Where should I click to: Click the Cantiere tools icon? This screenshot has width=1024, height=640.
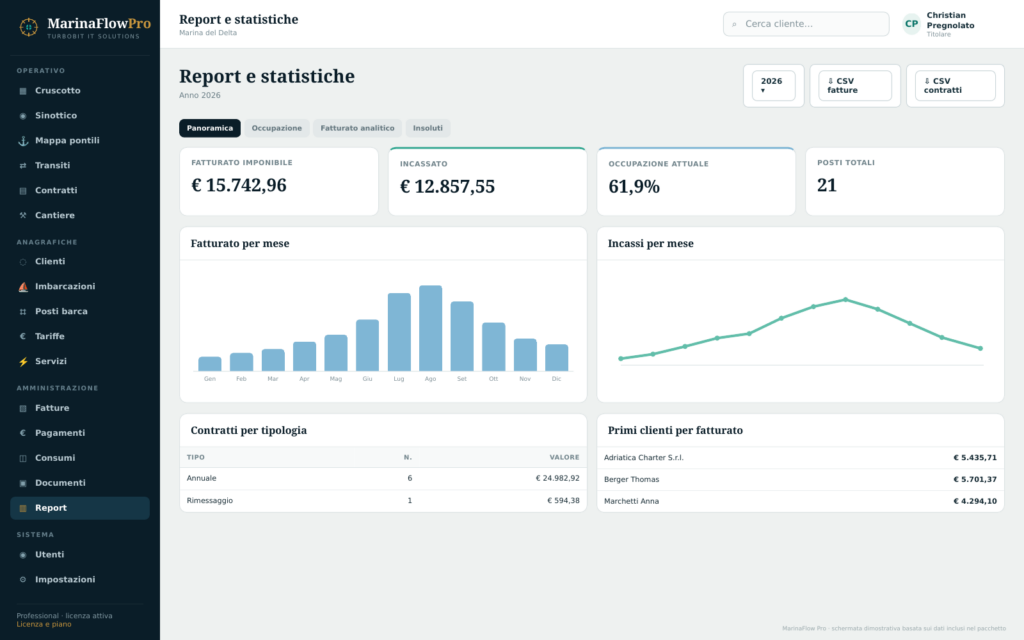point(23,216)
